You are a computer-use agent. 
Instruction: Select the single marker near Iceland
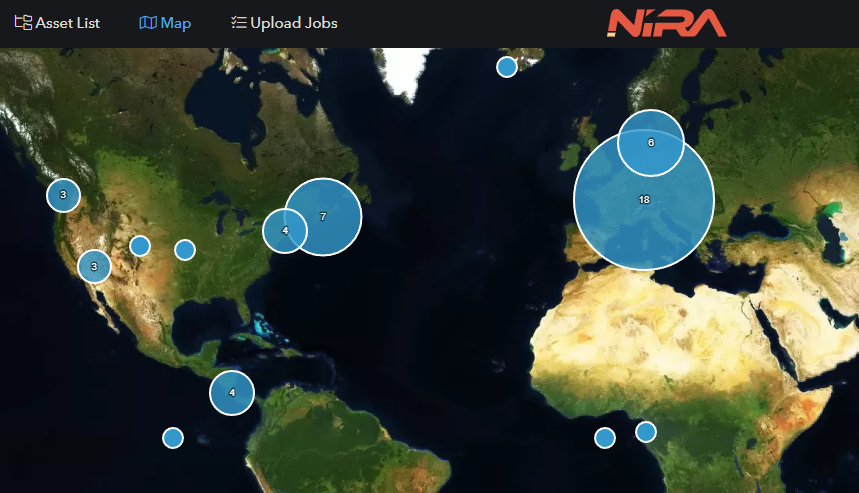coord(507,67)
